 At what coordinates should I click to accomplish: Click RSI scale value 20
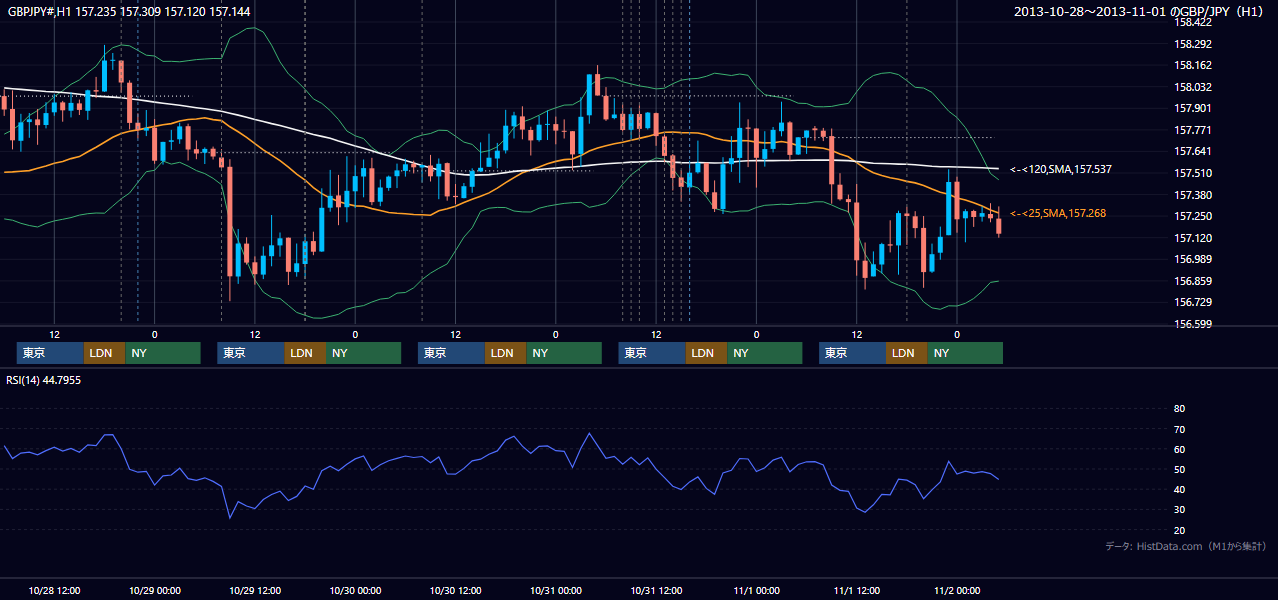1179,530
